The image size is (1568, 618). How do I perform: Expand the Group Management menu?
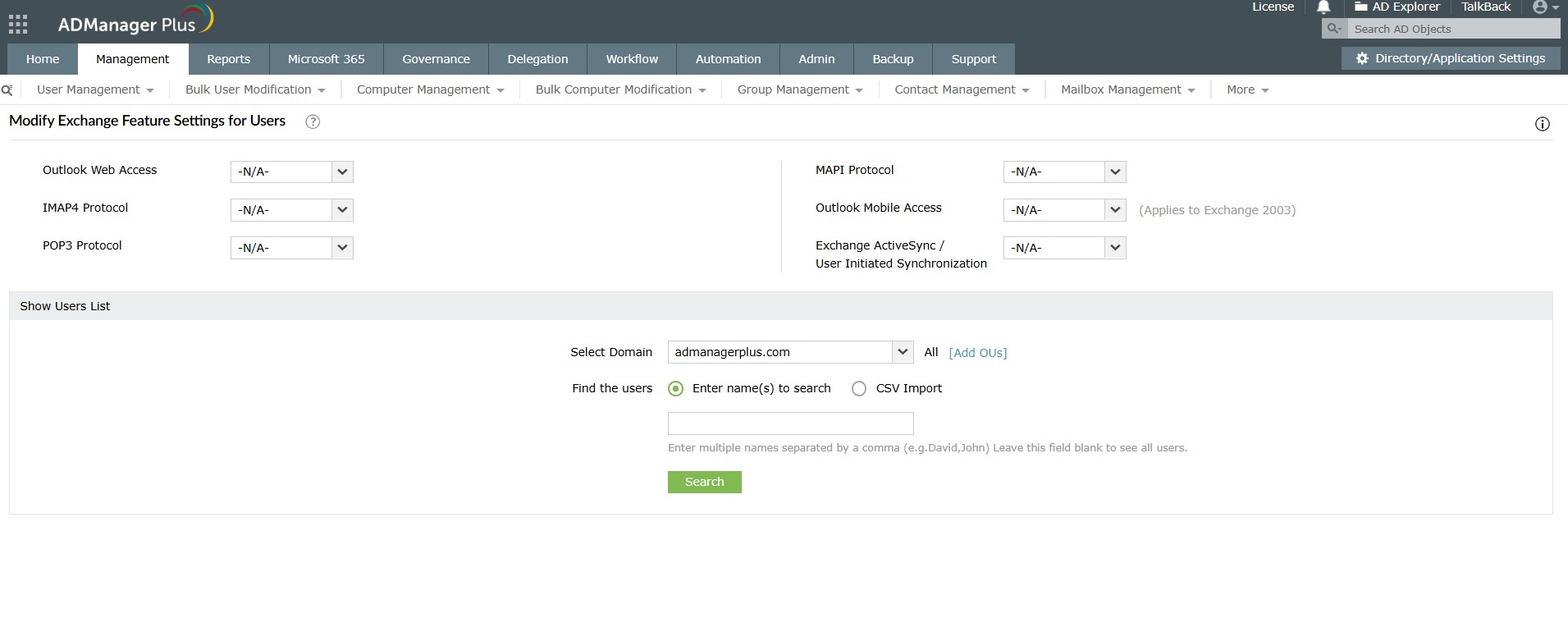click(800, 90)
